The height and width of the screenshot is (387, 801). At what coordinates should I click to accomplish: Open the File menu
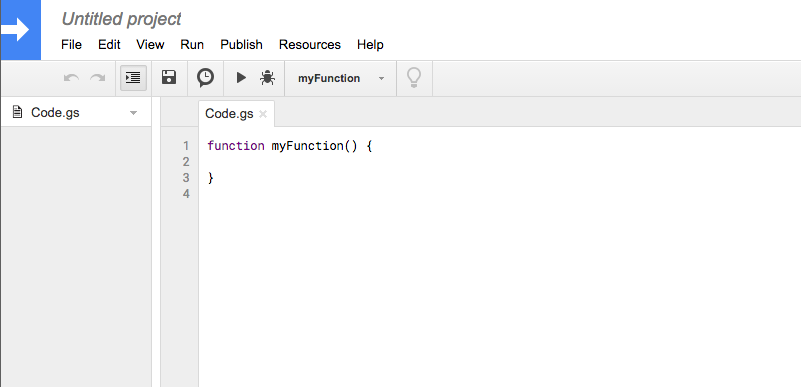point(72,45)
